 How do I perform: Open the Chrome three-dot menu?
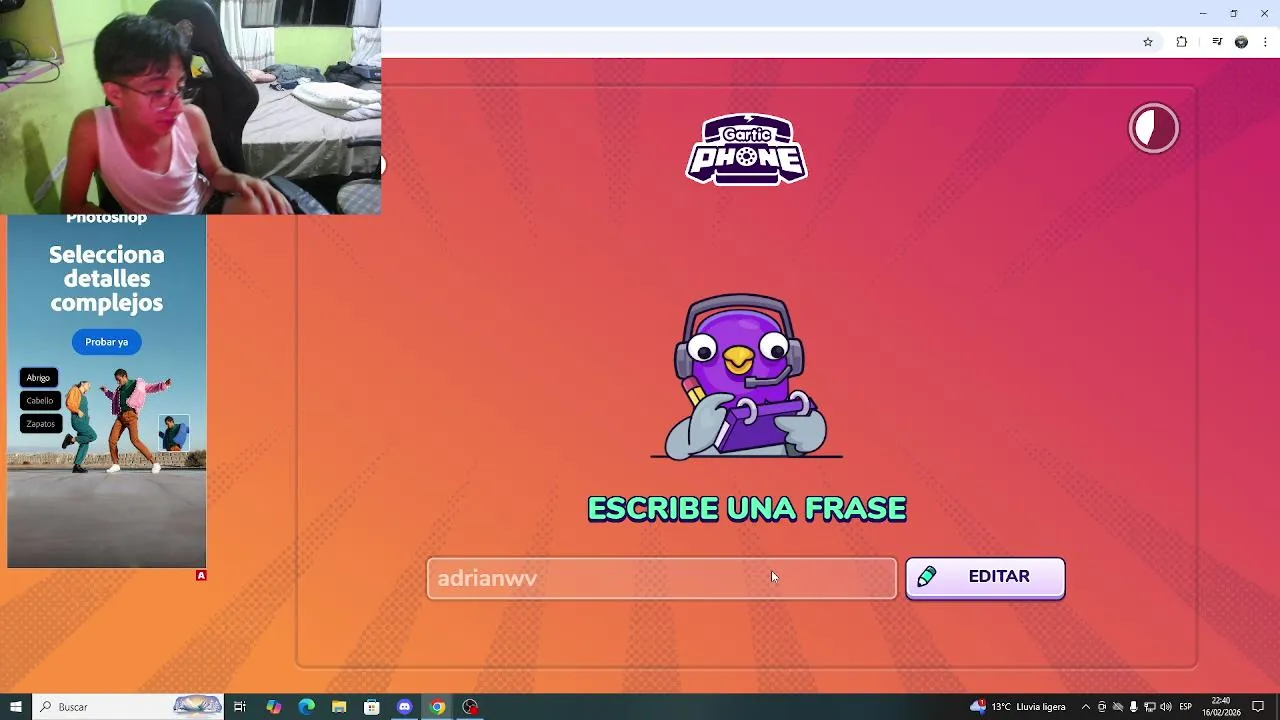(x=1266, y=42)
